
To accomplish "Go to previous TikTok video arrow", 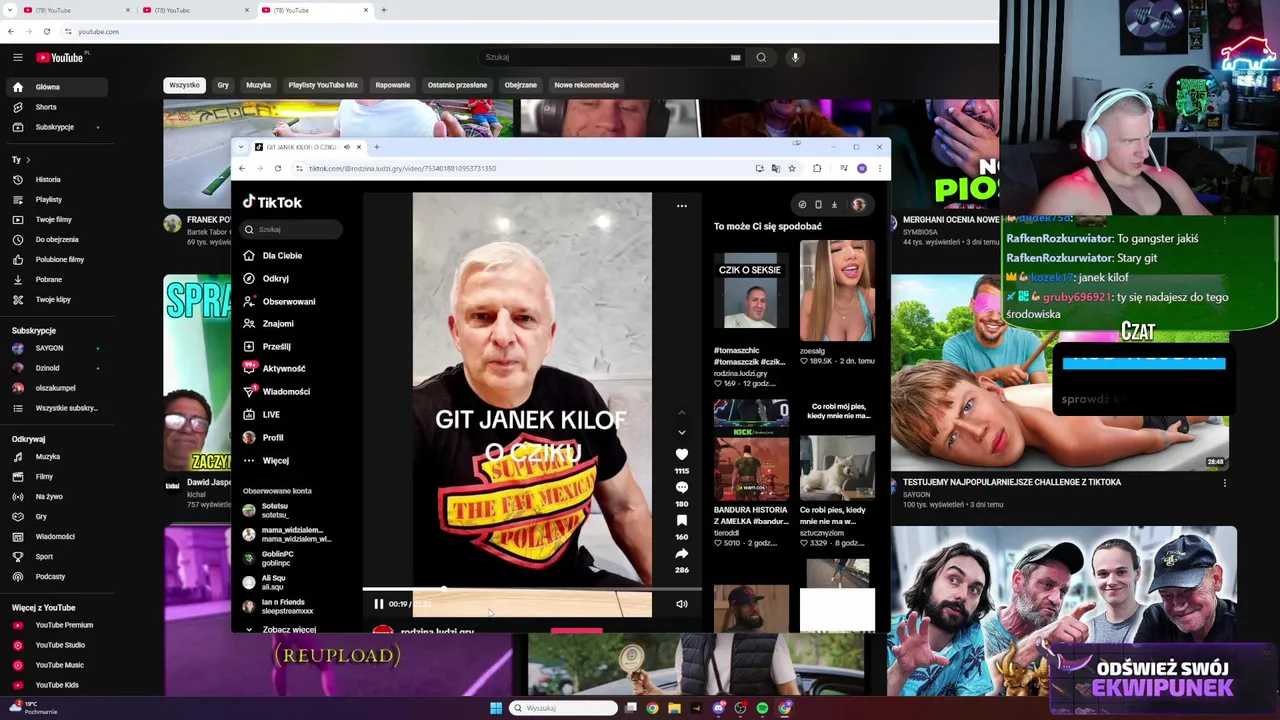I will pos(682,412).
